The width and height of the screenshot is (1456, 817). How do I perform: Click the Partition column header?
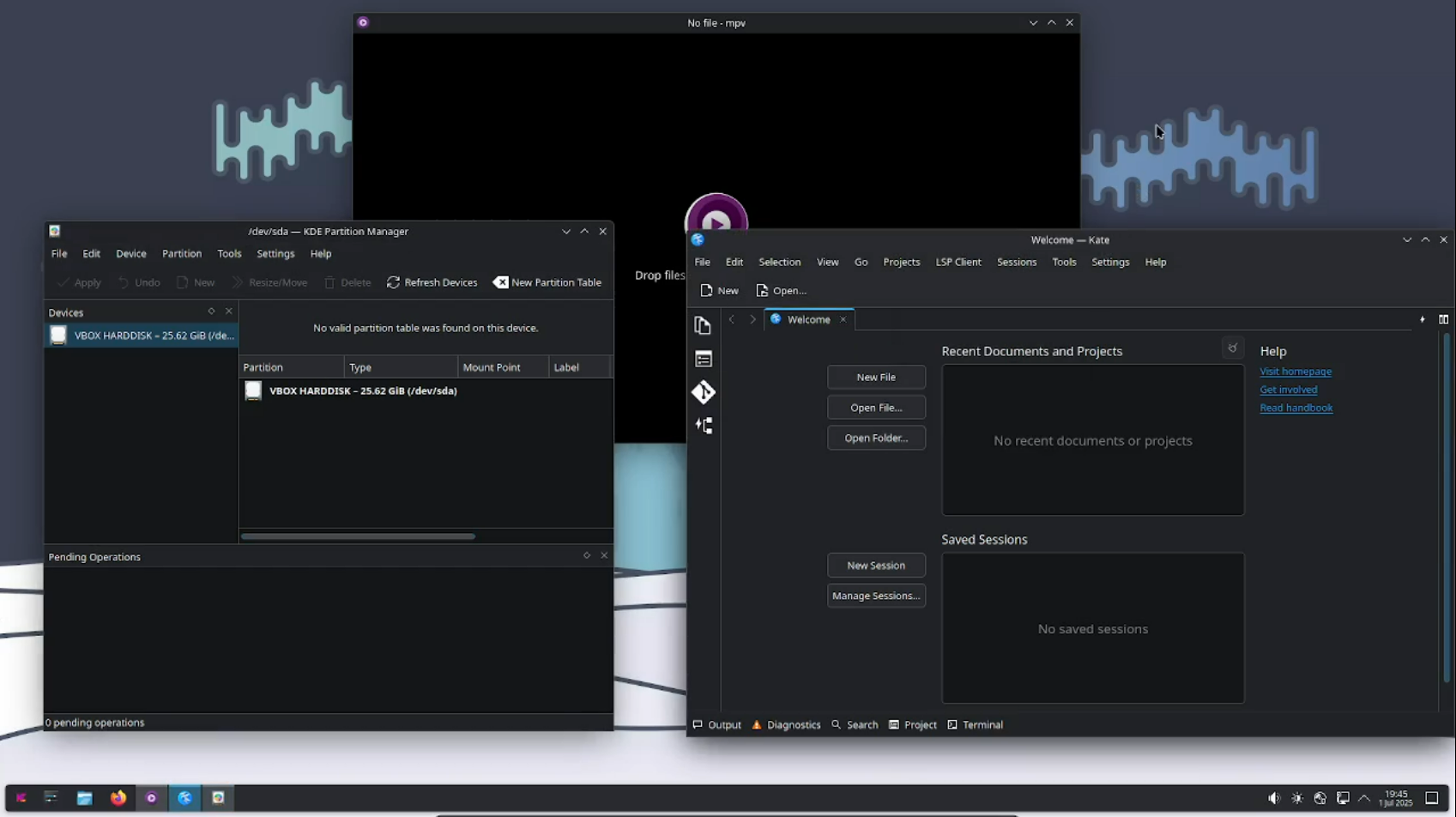click(292, 367)
